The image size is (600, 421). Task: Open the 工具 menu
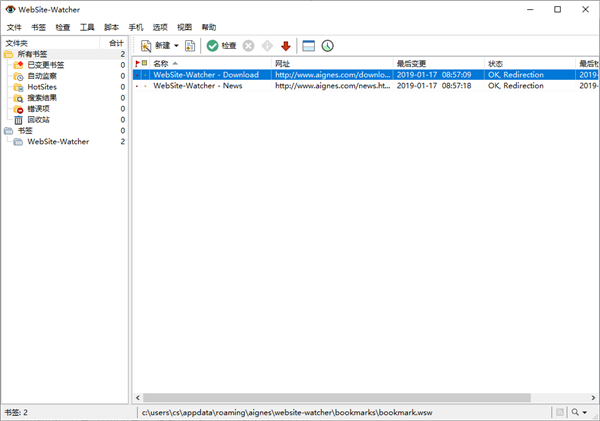[87, 27]
